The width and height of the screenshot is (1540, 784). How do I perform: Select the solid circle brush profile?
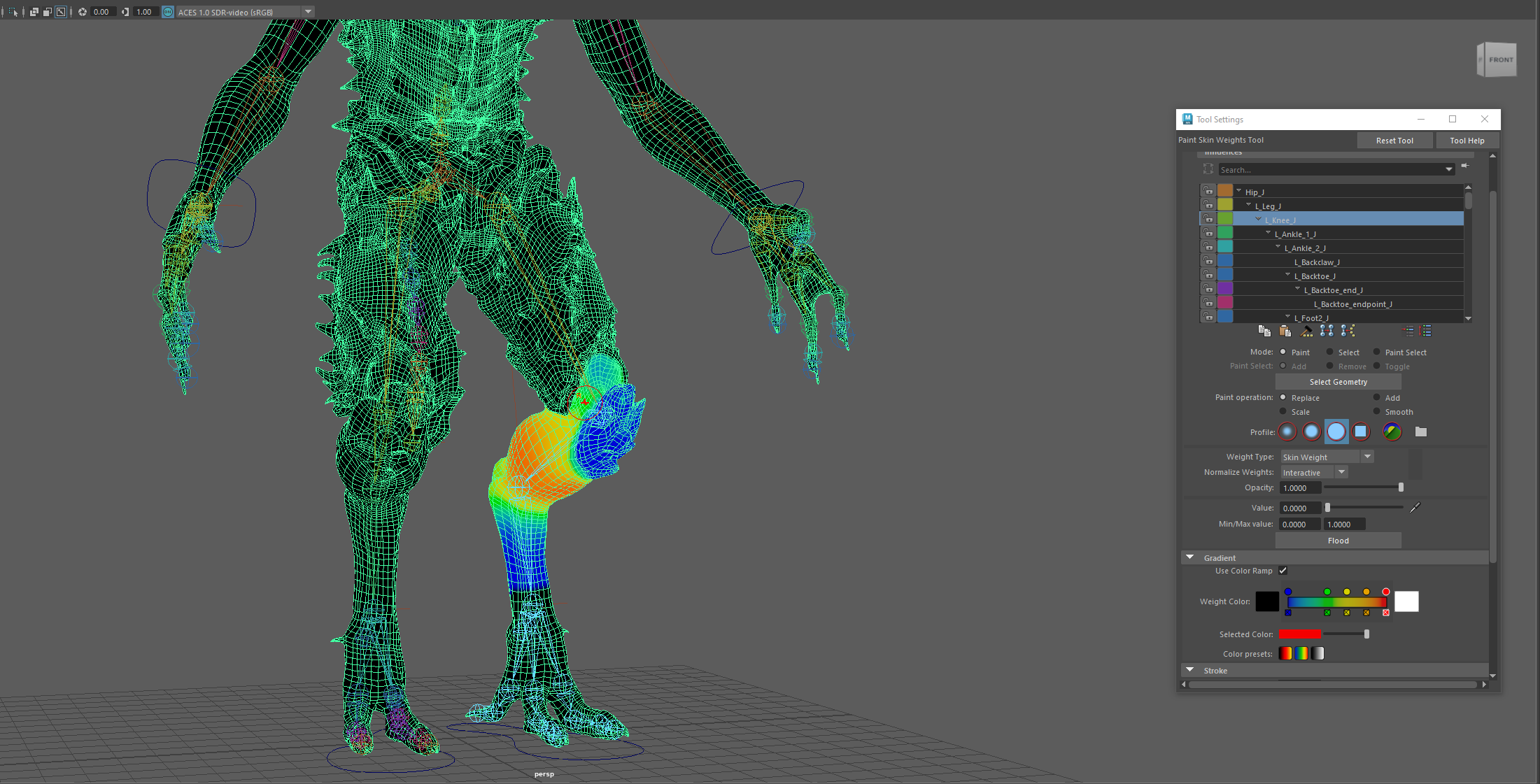pyautogui.click(x=1336, y=432)
